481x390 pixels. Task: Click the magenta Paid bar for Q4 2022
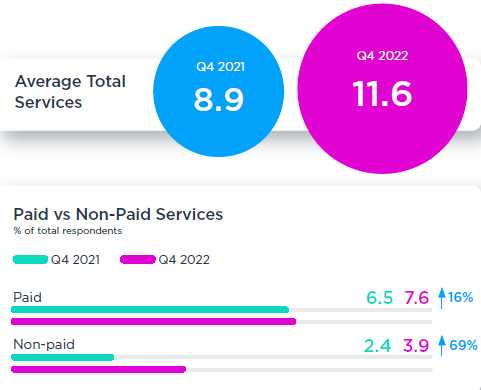tap(154, 322)
